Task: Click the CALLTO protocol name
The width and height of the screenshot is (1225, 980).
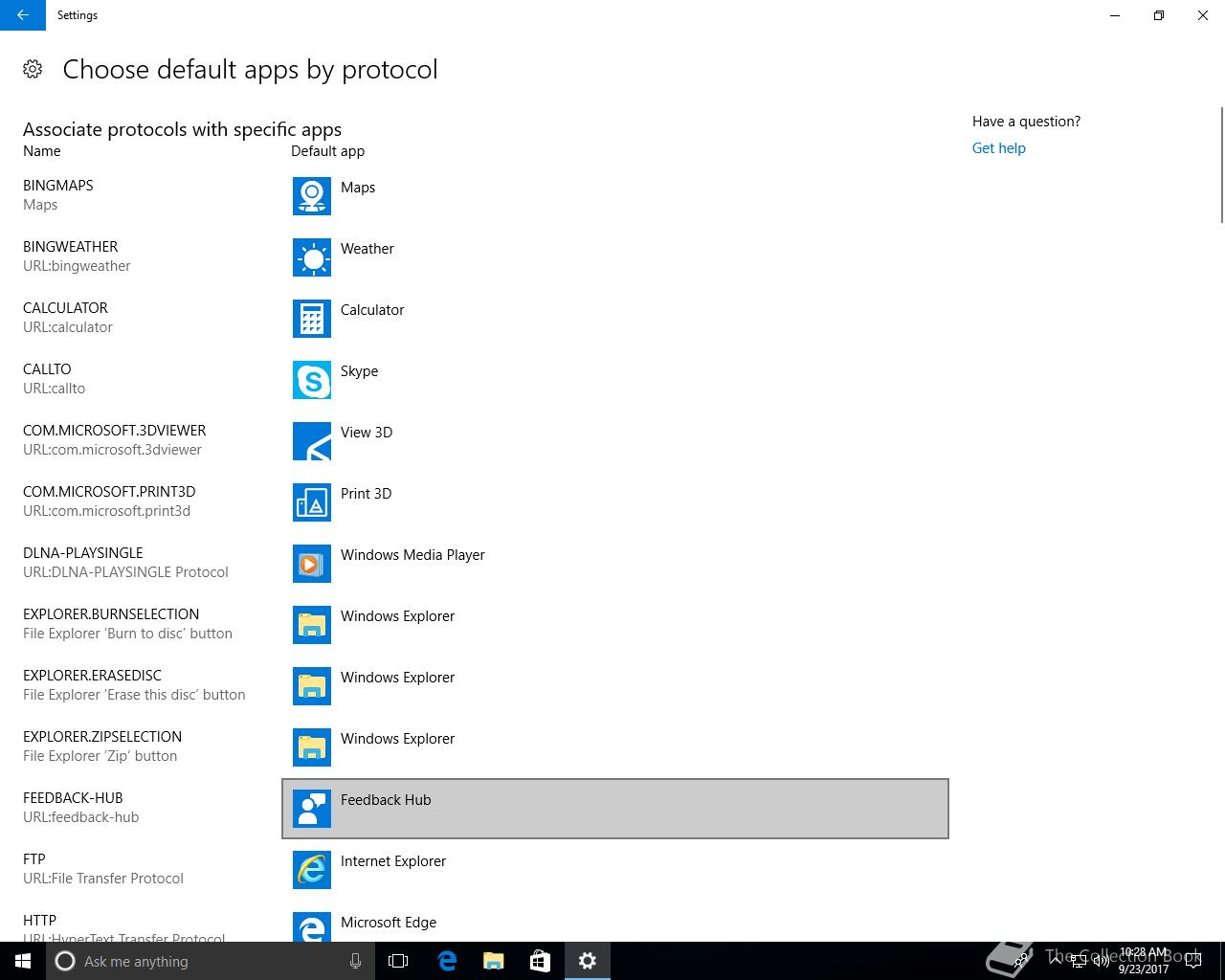Action: pyautogui.click(x=47, y=369)
